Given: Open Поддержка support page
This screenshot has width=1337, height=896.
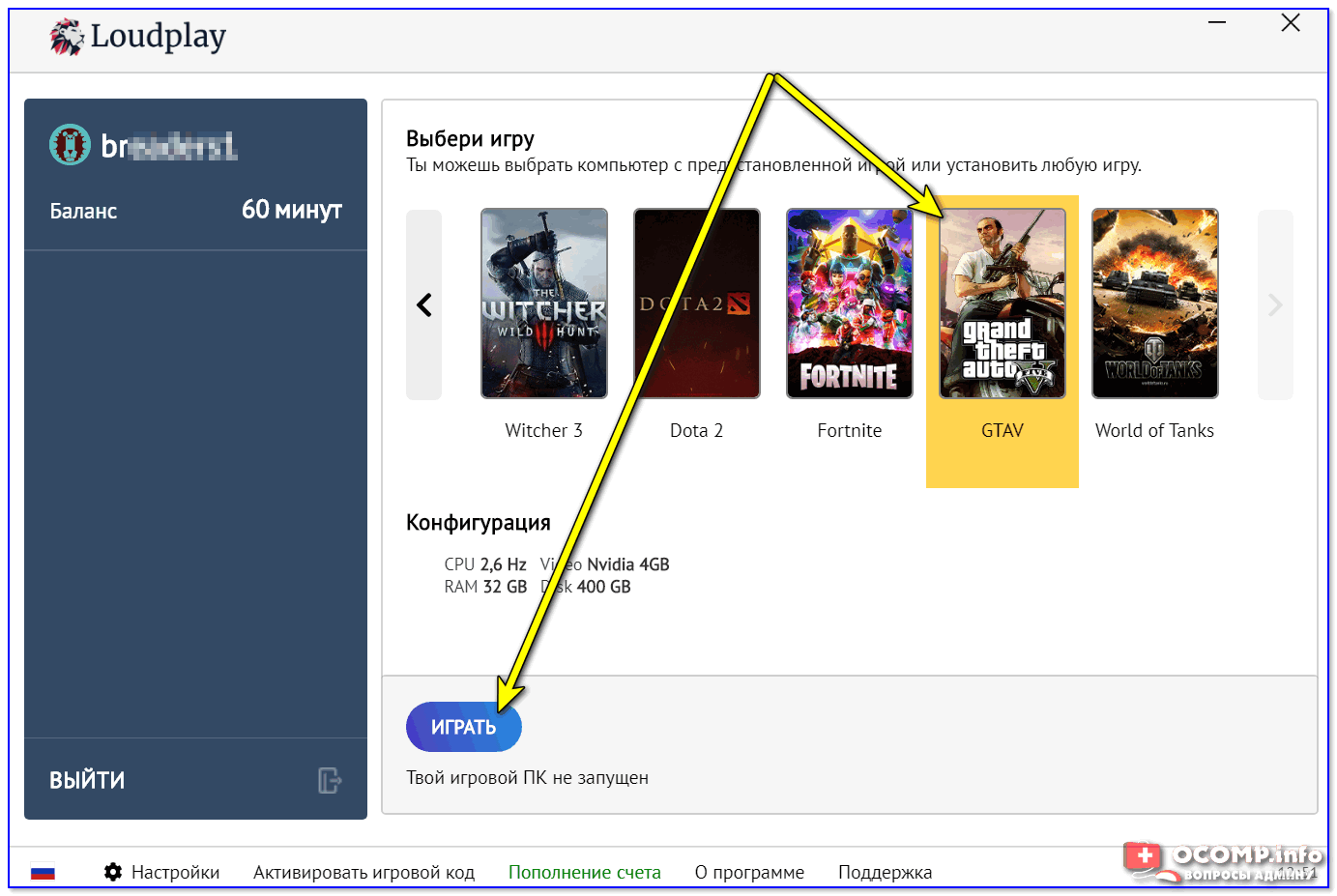Looking at the screenshot, I should click(885, 872).
